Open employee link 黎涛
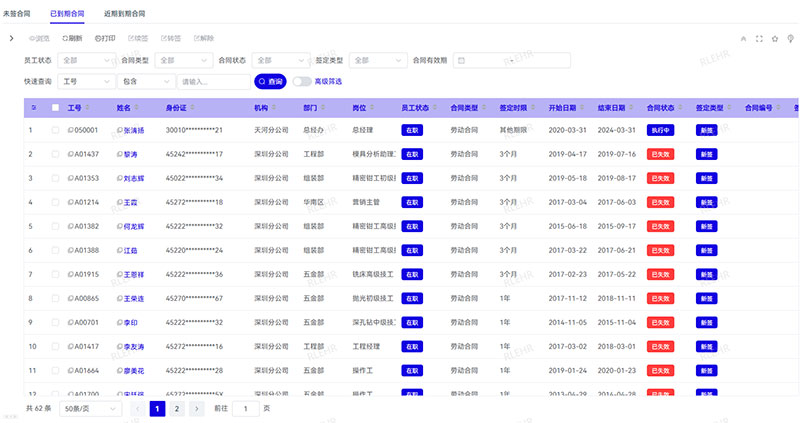Image resolution: width=800 pixels, height=423 pixels. pyautogui.click(x=130, y=154)
